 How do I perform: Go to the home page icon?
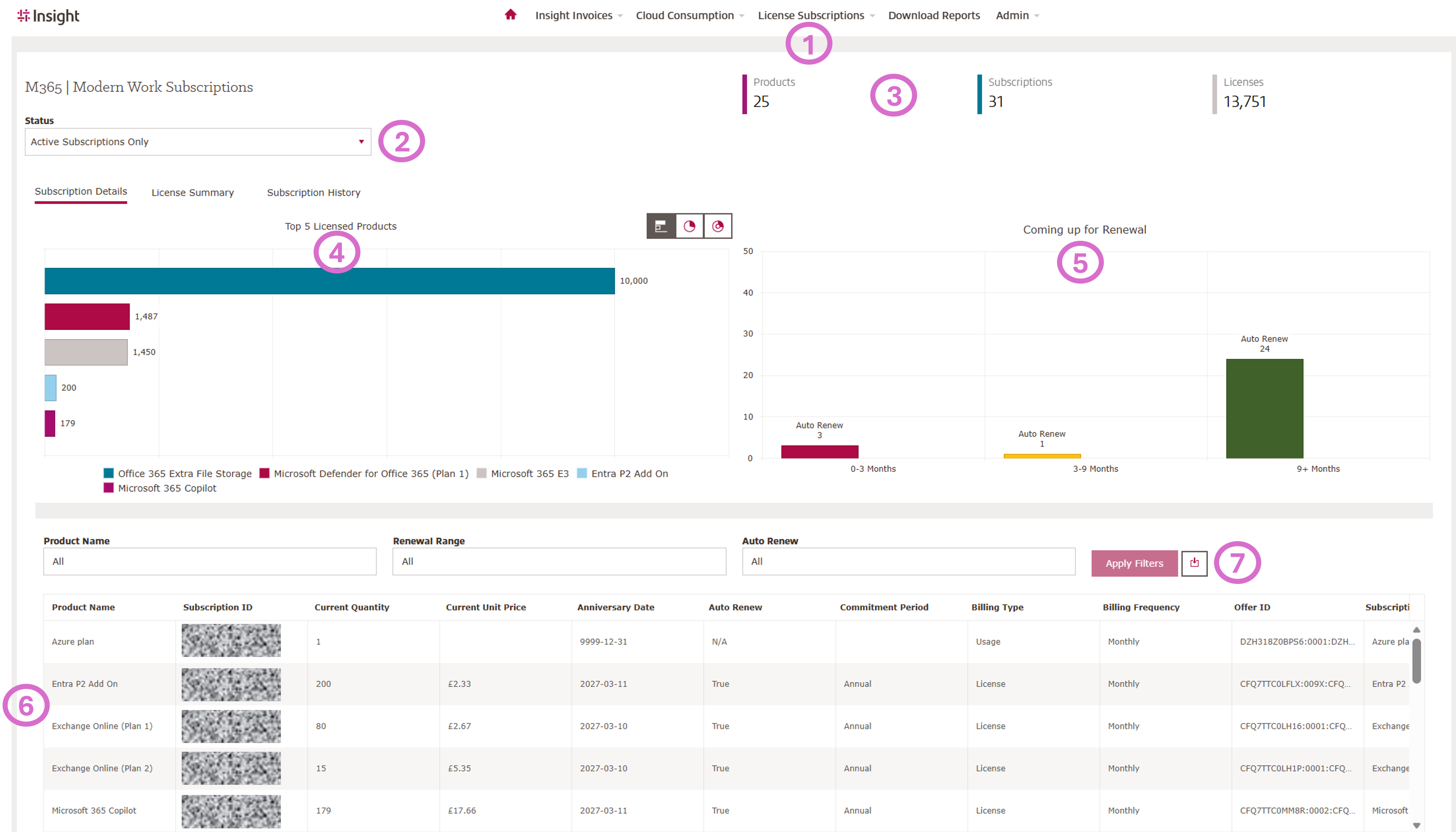pyautogui.click(x=511, y=15)
